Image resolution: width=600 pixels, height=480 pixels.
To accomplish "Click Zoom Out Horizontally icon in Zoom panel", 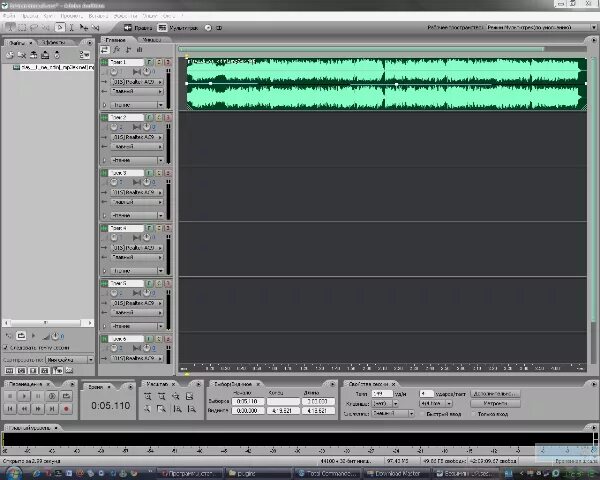I will pos(161,397).
